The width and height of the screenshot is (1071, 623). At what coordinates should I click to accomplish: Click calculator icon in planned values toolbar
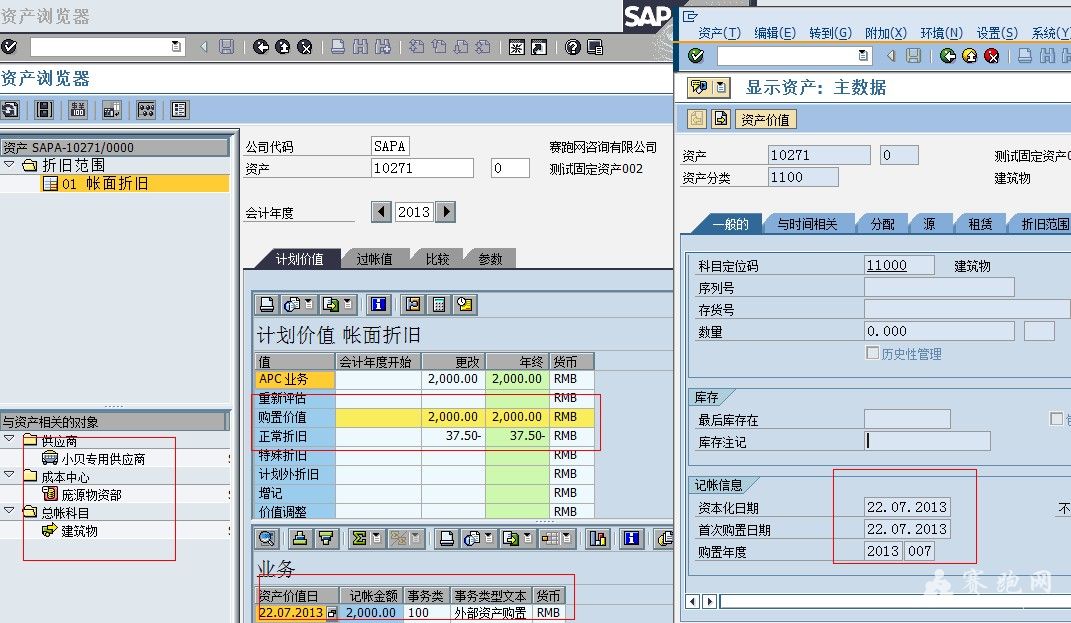pos(439,305)
